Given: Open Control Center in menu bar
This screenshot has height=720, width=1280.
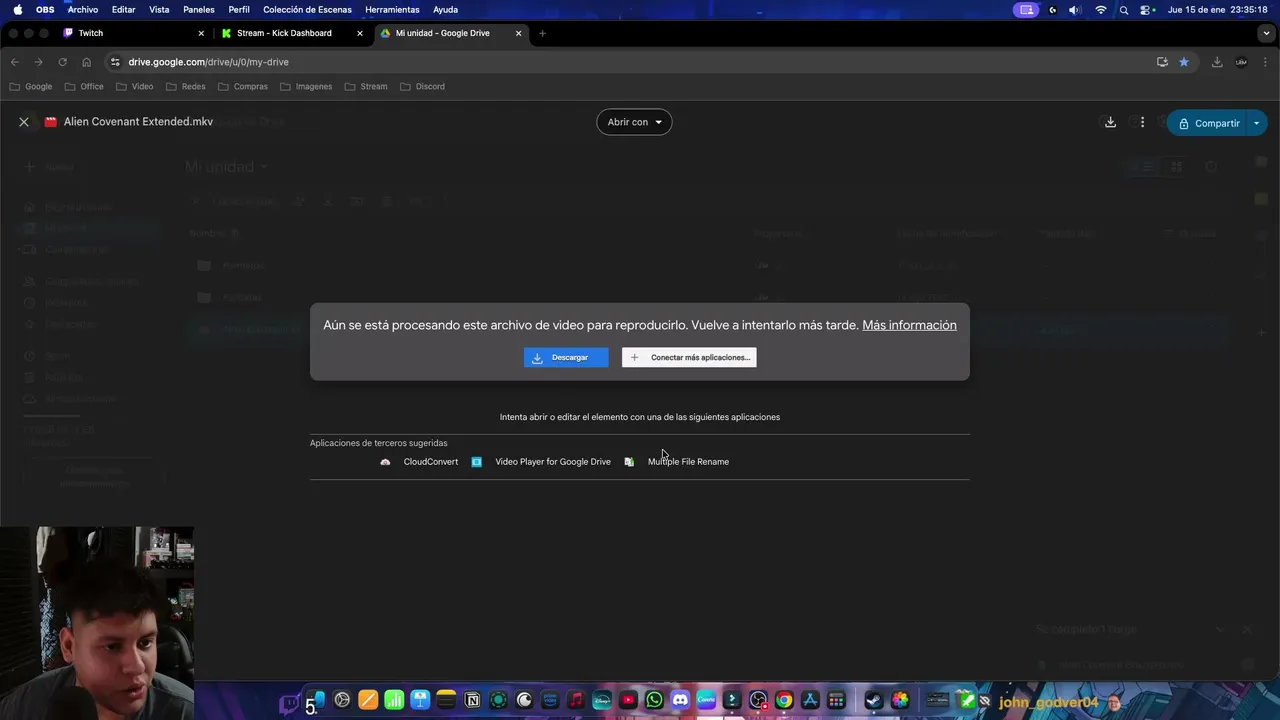Looking at the screenshot, I should (1146, 10).
